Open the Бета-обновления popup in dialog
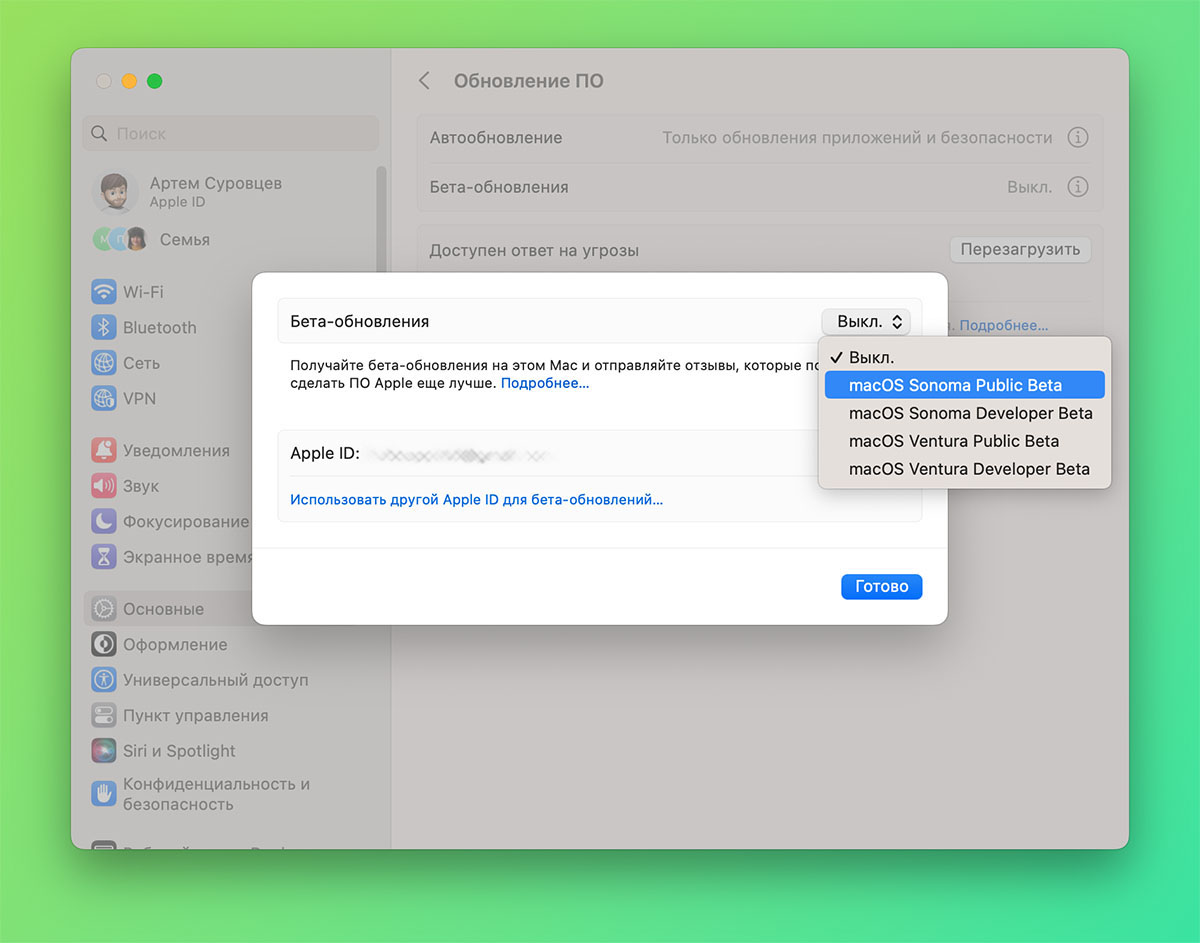Screen dimensions: 1200x943 pyautogui.click(x=866, y=322)
